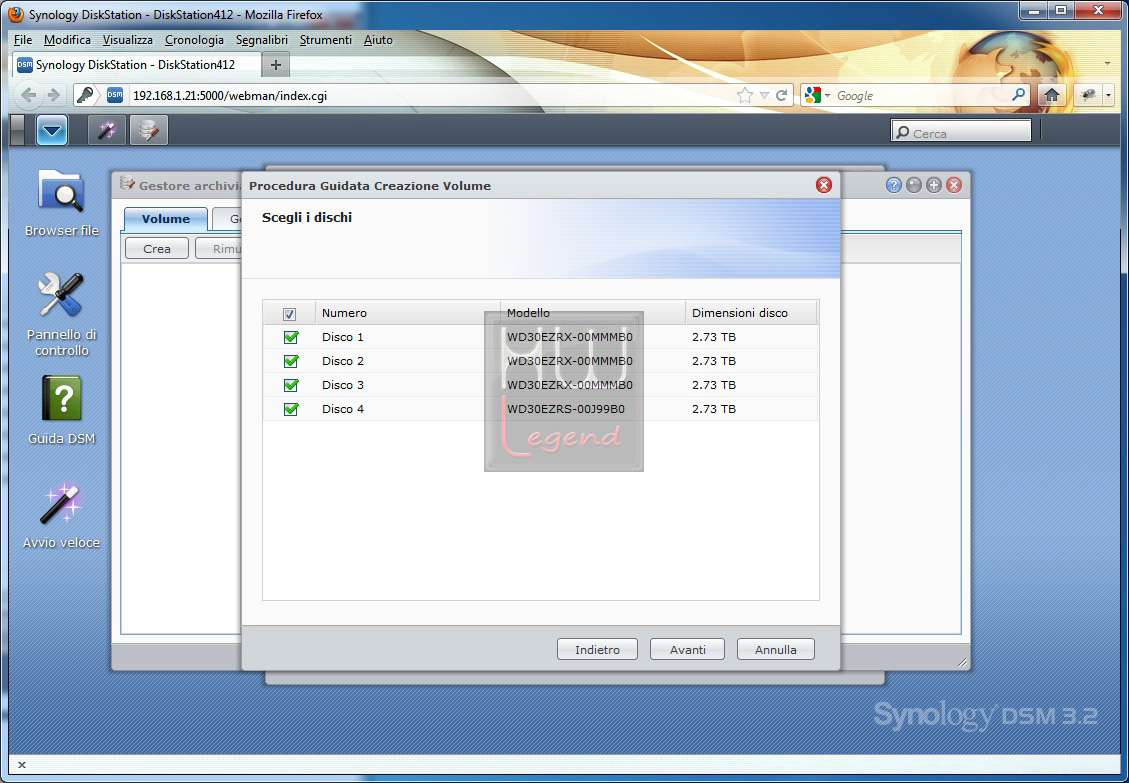
Task: Switch to the Volume tab
Action: pyautogui.click(x=166, y=219)
